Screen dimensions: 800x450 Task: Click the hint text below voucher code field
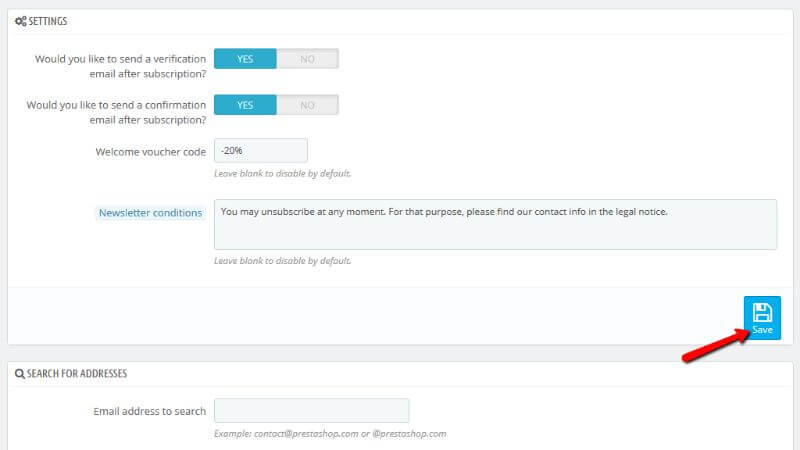pos(282,173)
